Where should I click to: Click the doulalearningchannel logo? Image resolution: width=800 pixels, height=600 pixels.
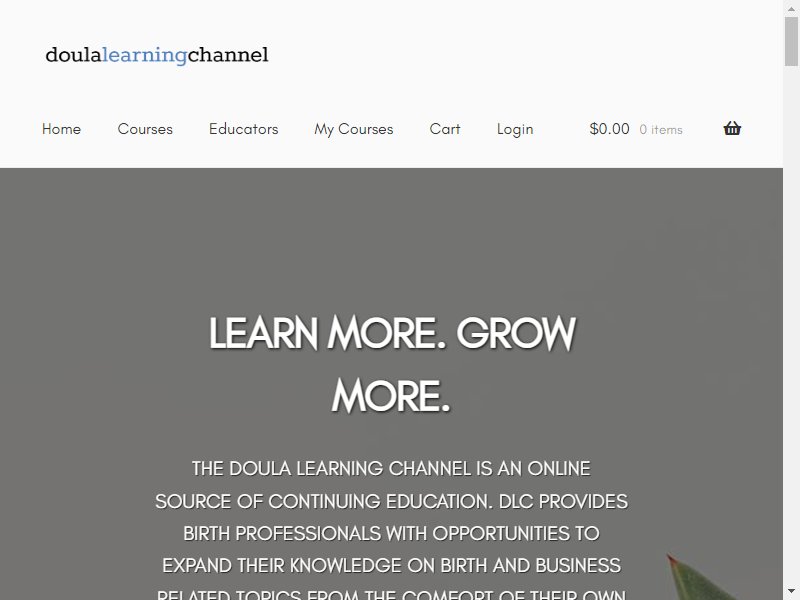click(x=157, y=55)
